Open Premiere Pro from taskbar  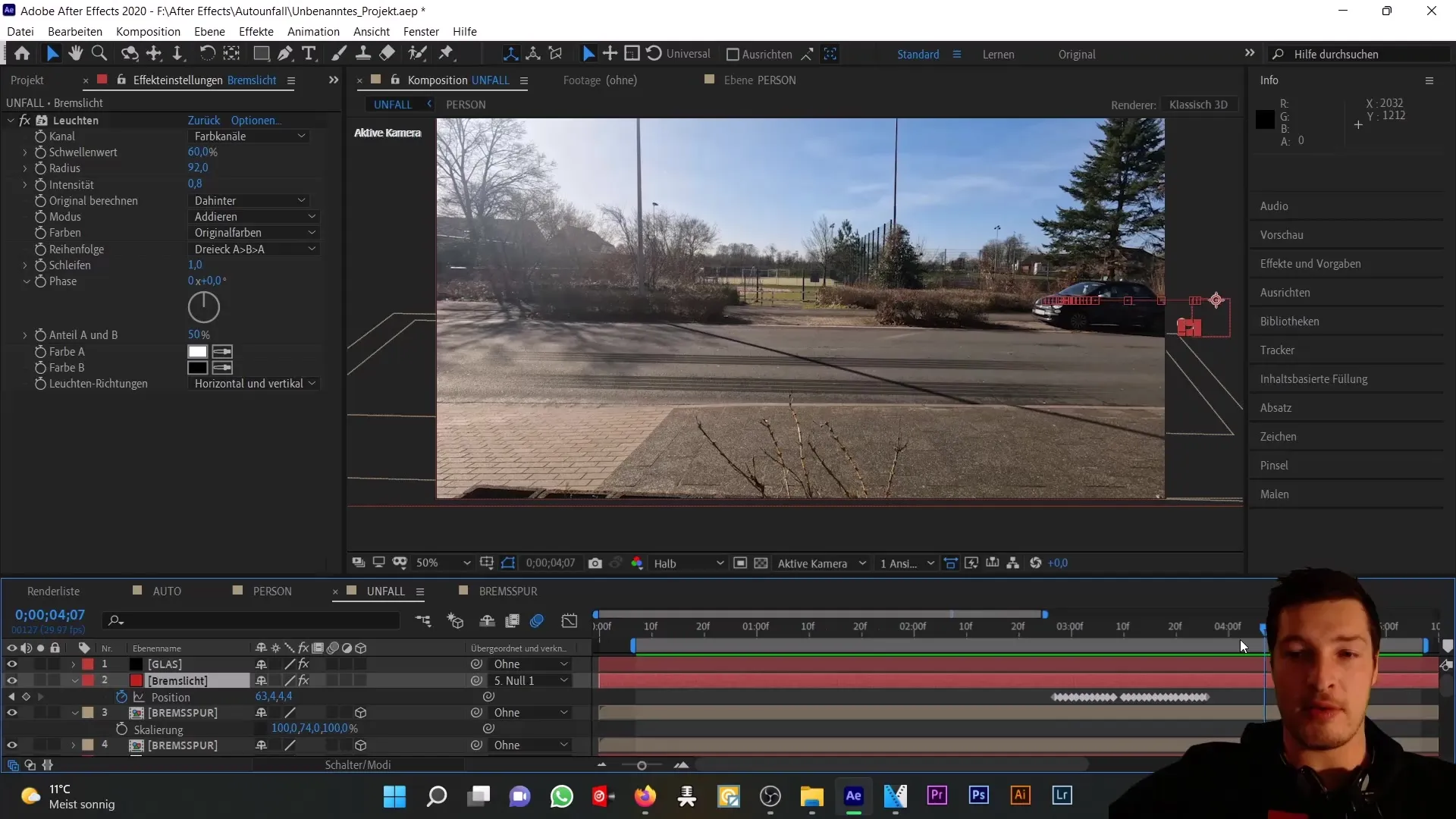937,795
